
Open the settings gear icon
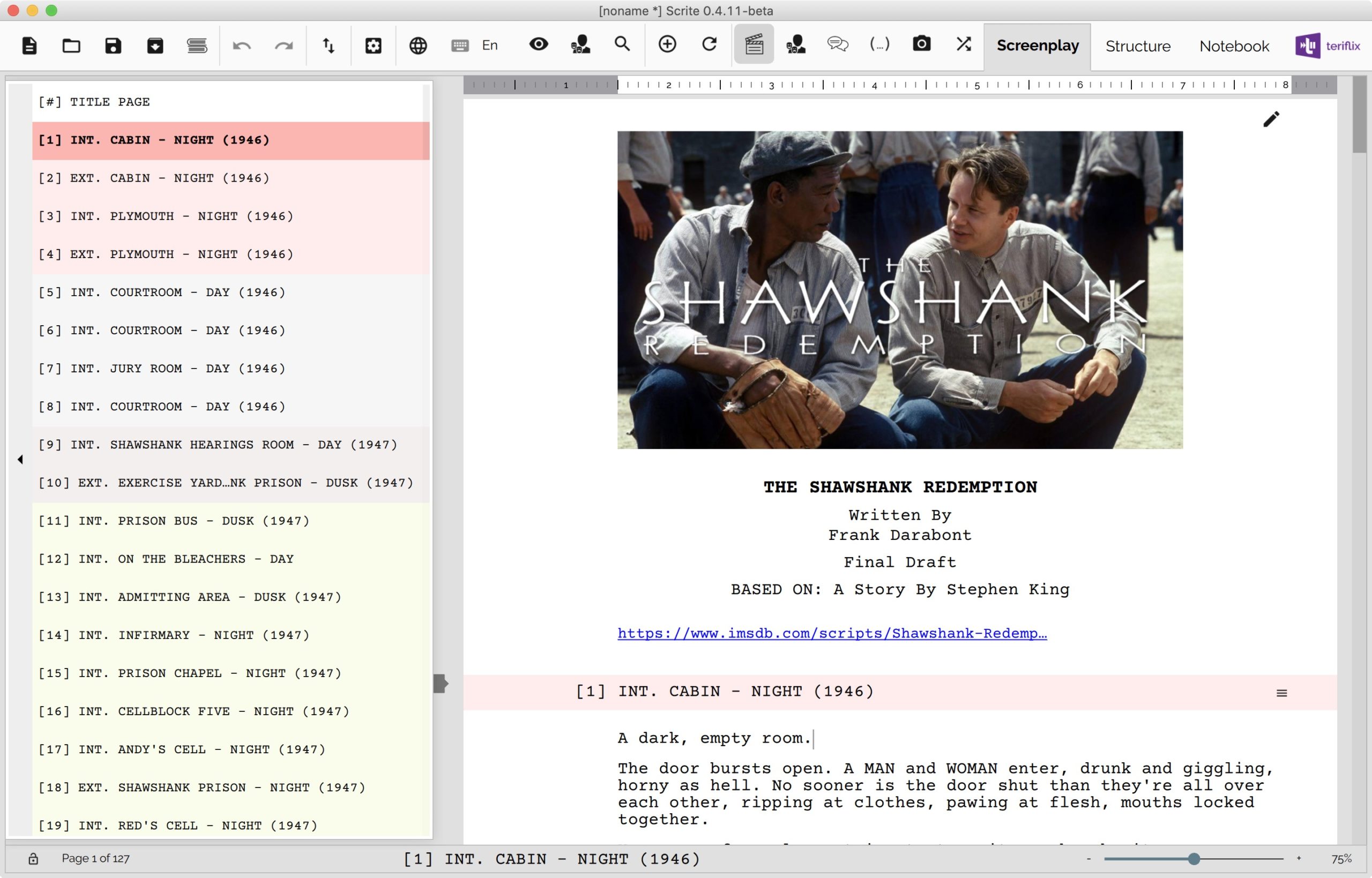[374, 45]
